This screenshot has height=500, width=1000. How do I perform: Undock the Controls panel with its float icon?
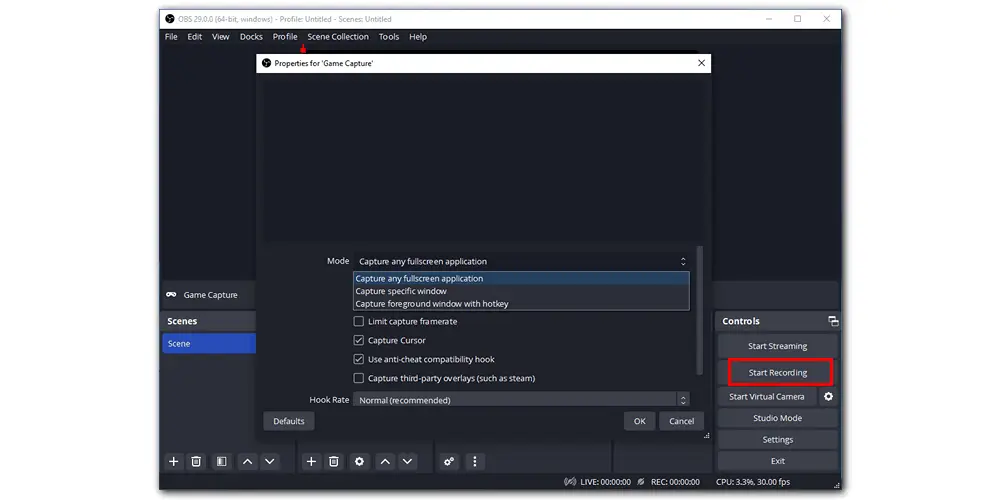(x=833, y=321)
